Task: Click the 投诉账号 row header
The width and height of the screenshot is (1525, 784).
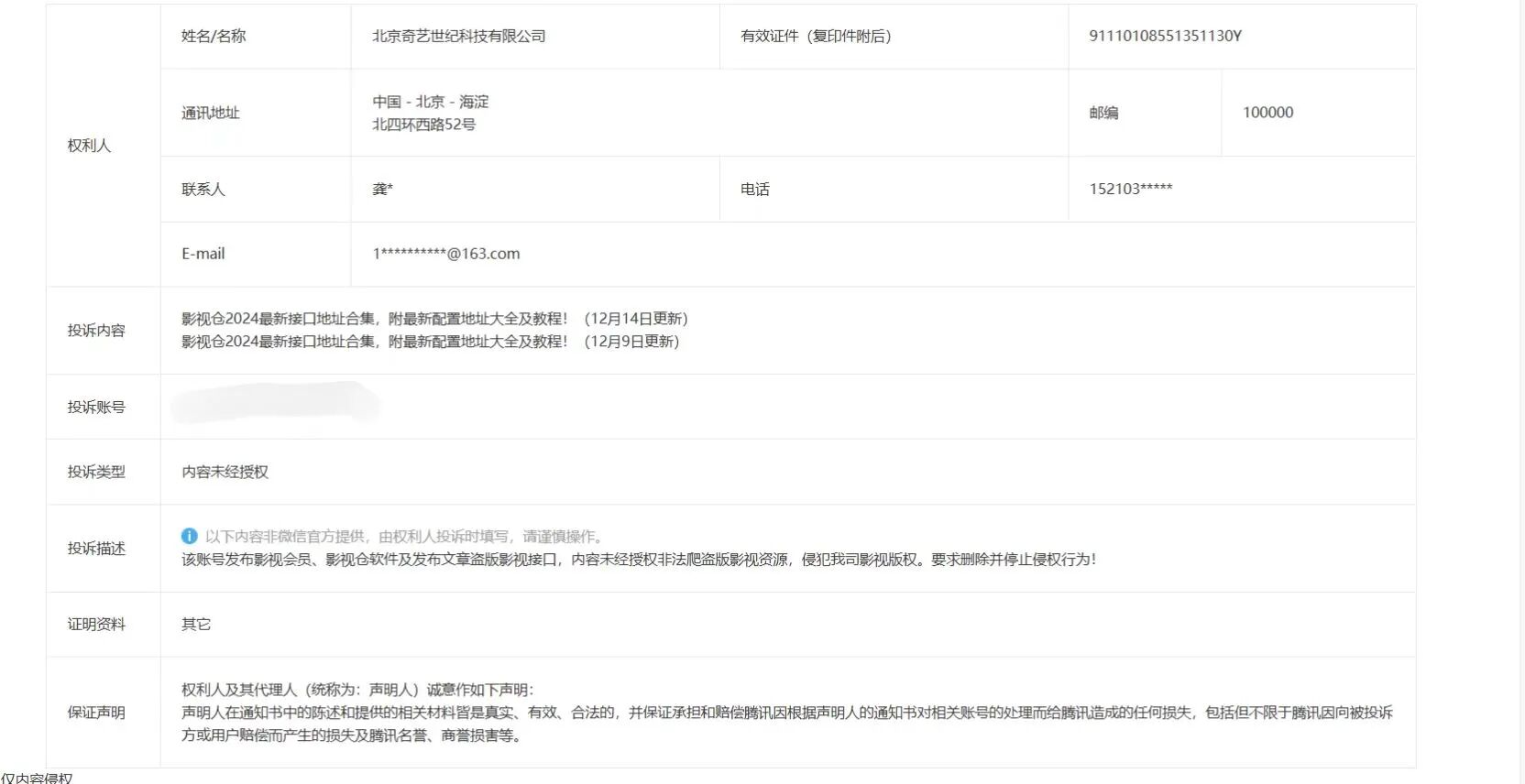Action: click(96, 407)
